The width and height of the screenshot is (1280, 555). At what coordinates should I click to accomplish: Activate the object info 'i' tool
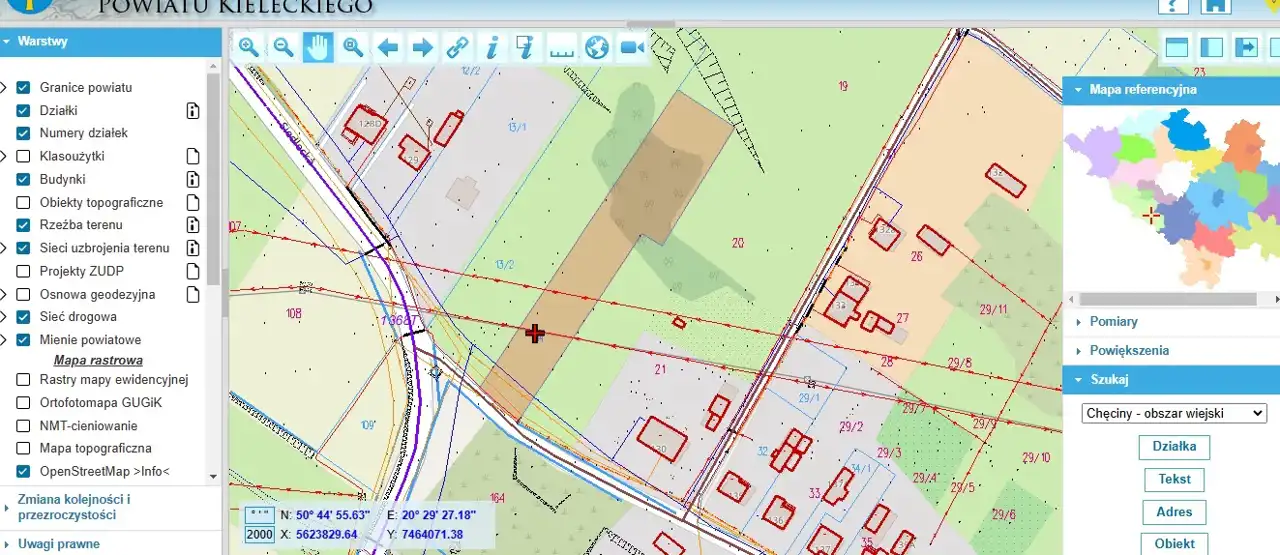pyautogui.click(x=492, y=47)
